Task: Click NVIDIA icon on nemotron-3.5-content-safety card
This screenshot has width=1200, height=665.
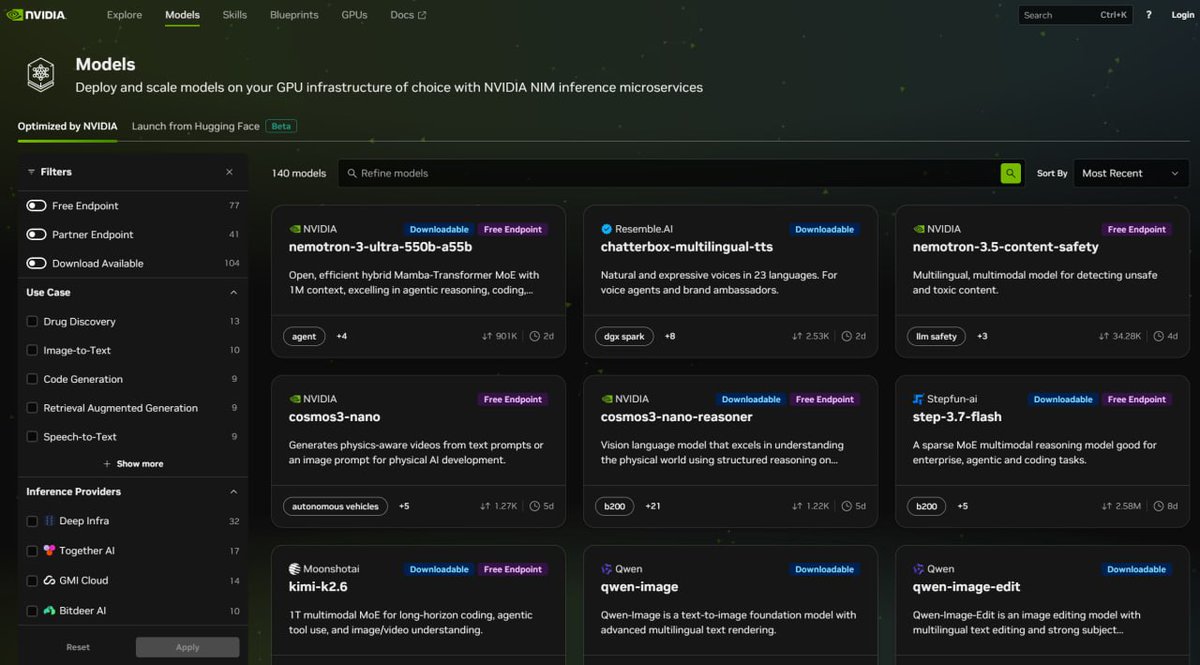Action: click(918, 229)
